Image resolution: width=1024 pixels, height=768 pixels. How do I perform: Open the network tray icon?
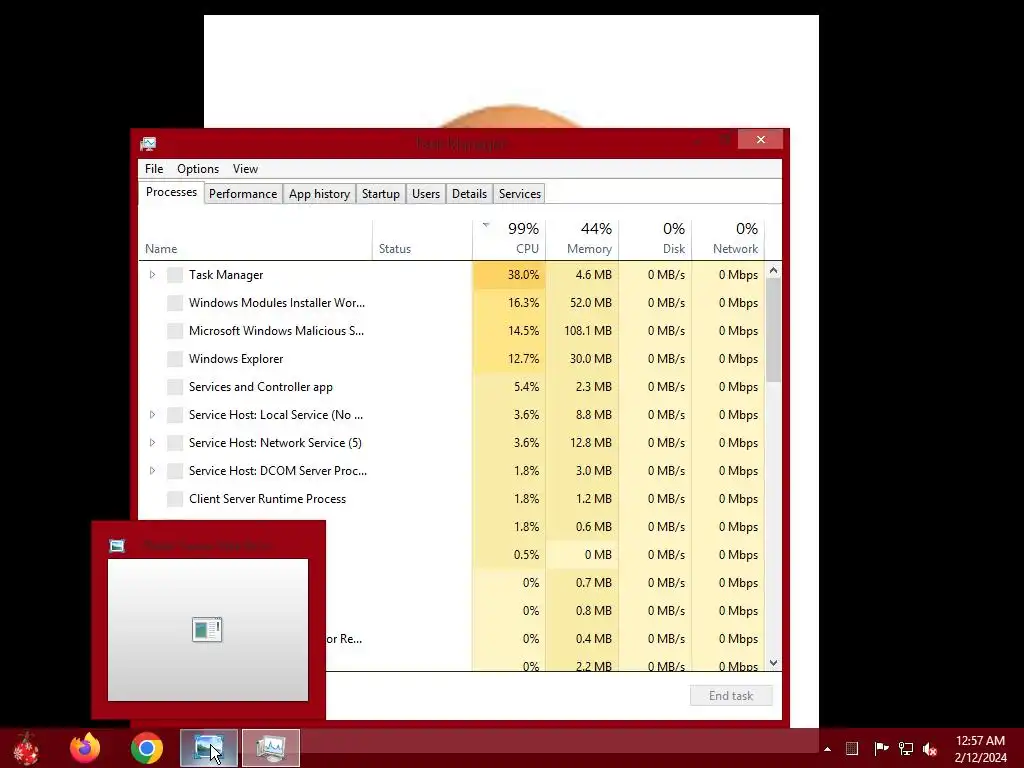906,748
